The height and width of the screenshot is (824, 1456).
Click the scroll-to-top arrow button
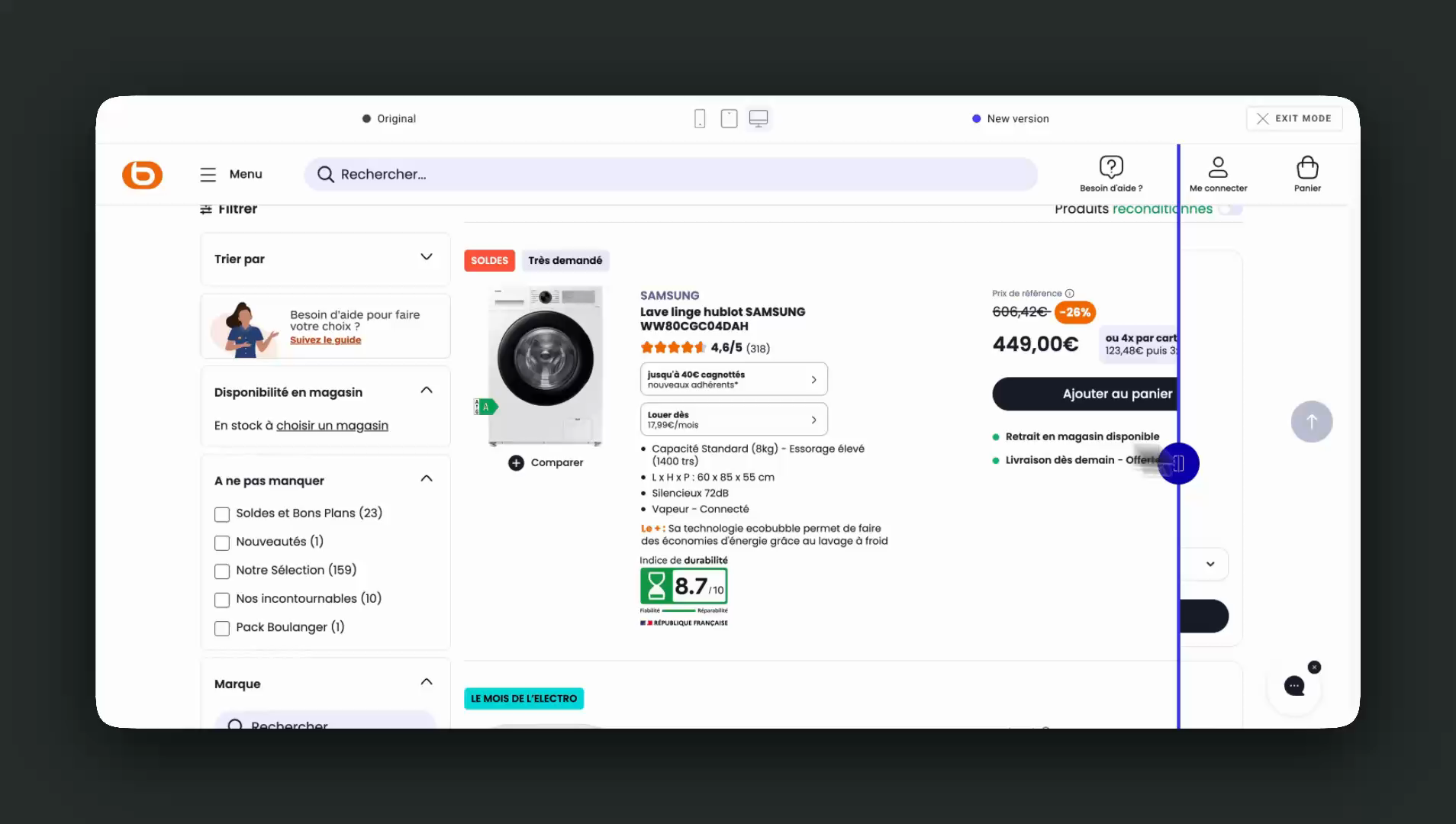tap(1312, 422)
